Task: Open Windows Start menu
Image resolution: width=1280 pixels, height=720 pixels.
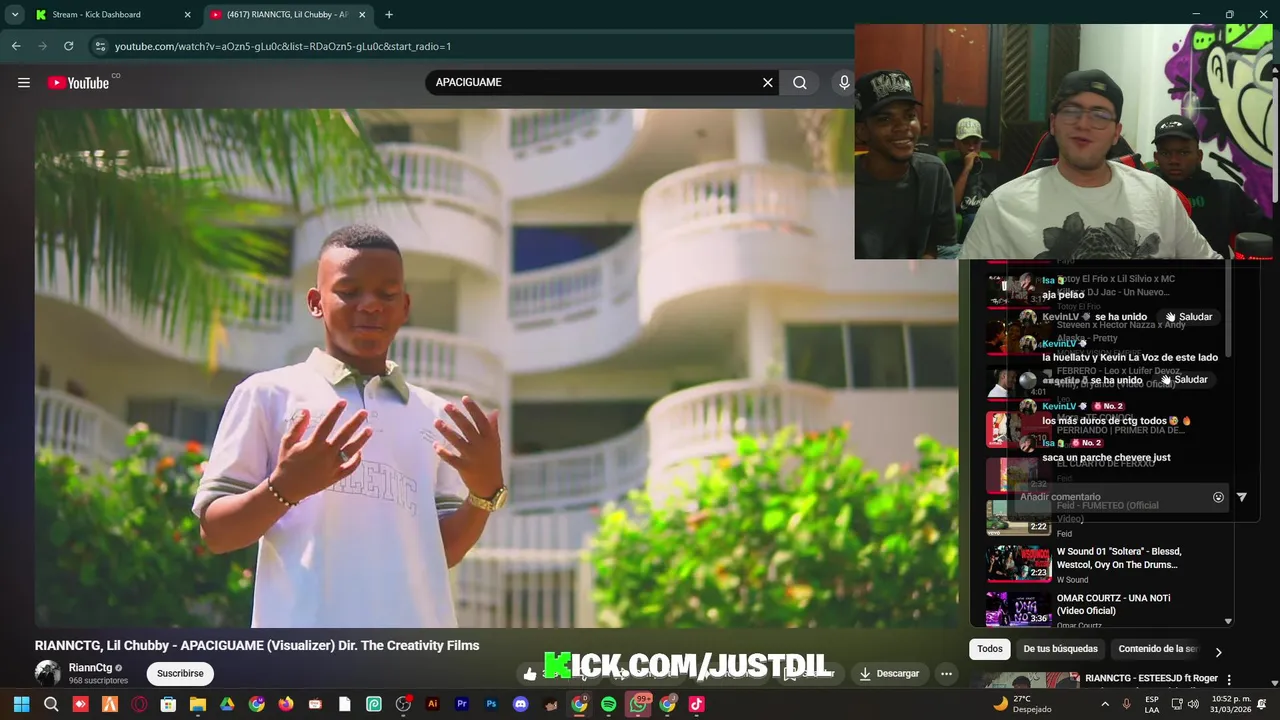Action: (21, 704)
